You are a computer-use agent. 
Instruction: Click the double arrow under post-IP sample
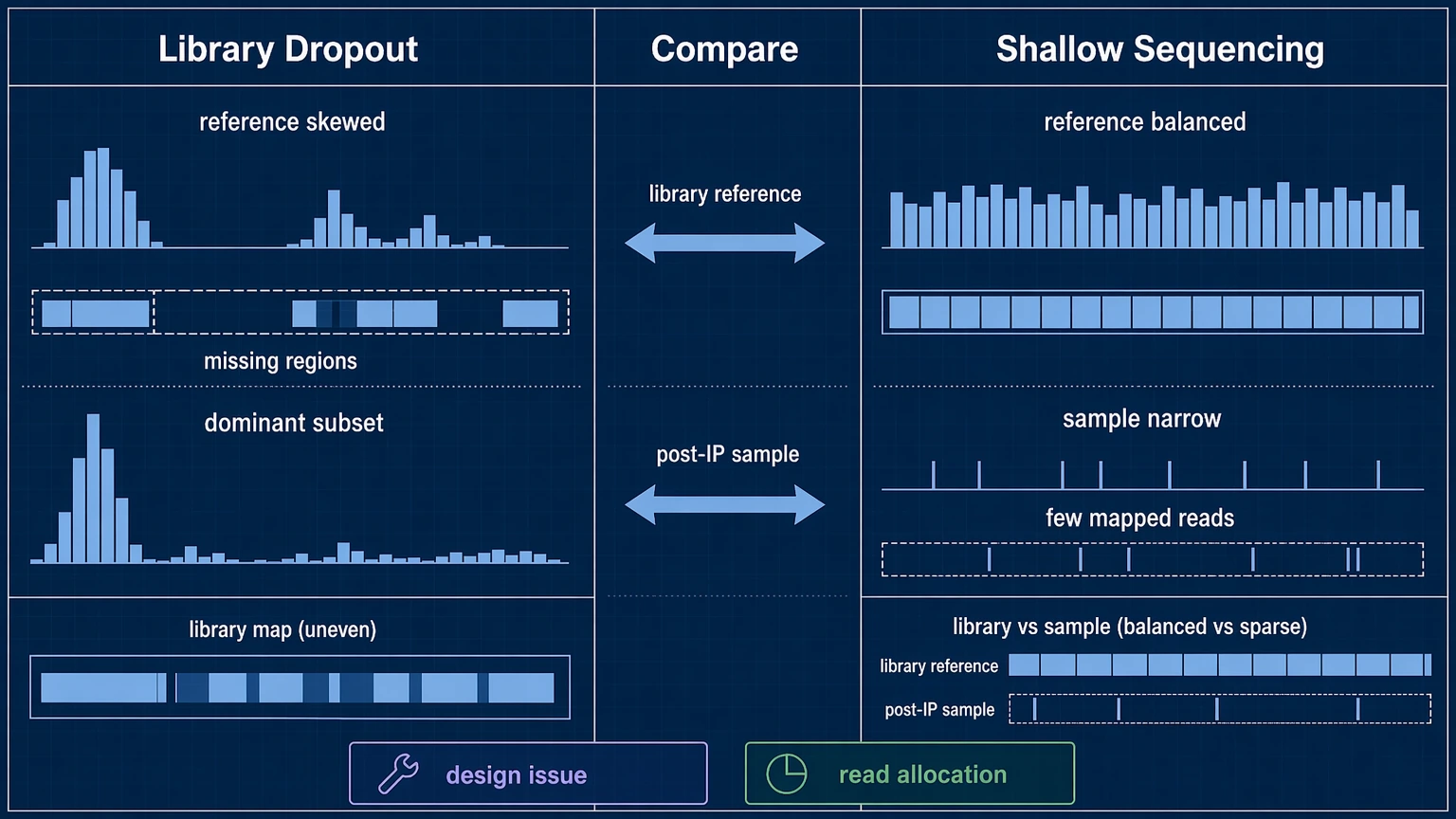[x=725, y=504]
